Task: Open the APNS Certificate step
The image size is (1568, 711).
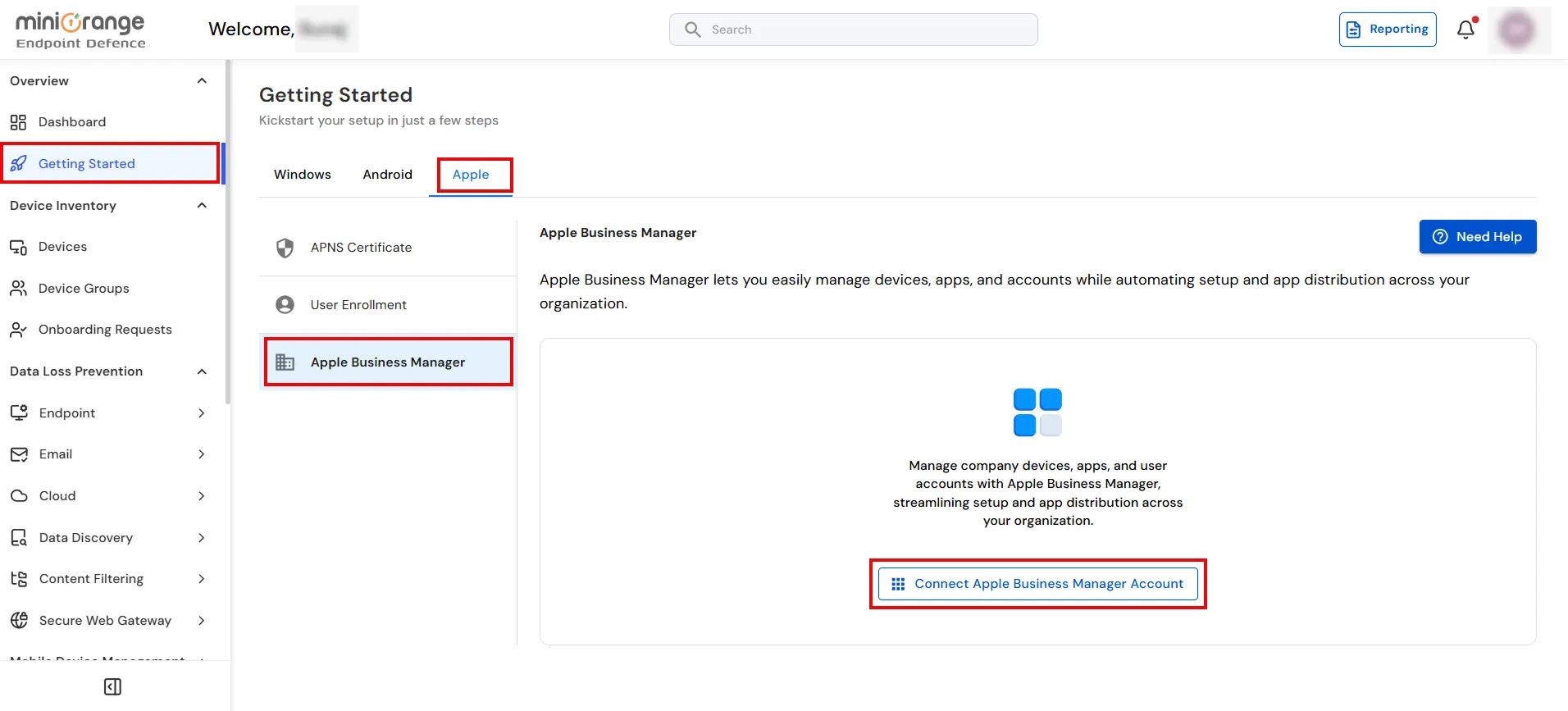Action: click(x=388, y=248)
